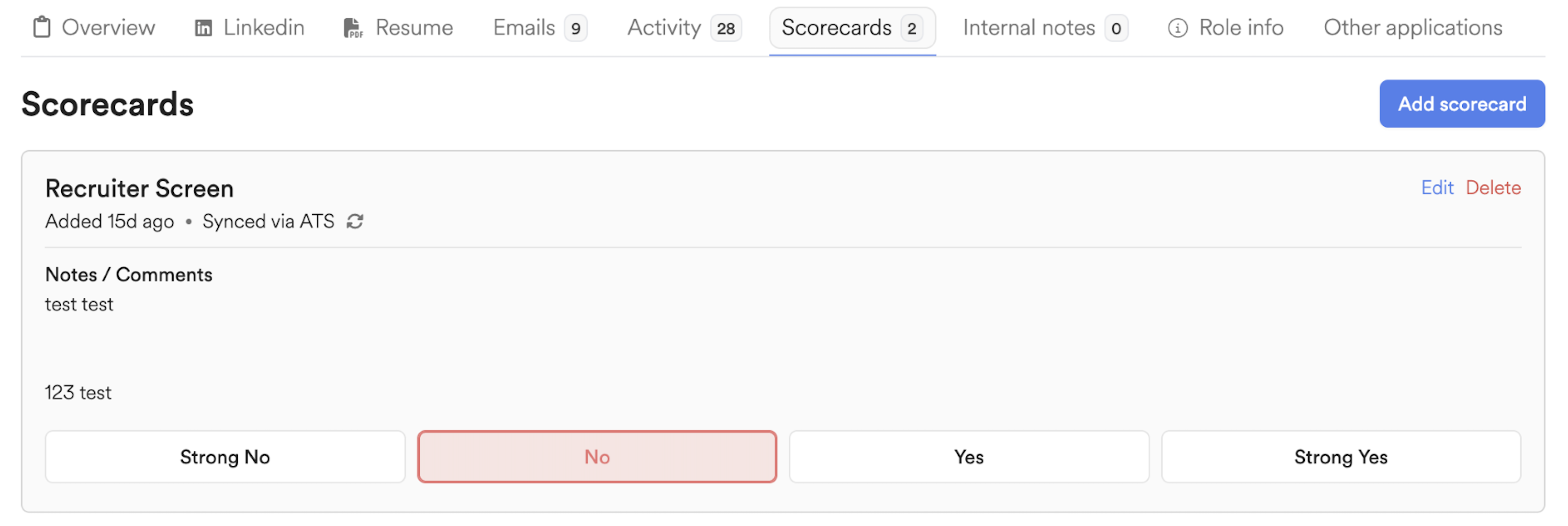Viewport: 1568px width, 526px height.
Task: Click the Activity count badge showing 28
Action: point(726,29)
